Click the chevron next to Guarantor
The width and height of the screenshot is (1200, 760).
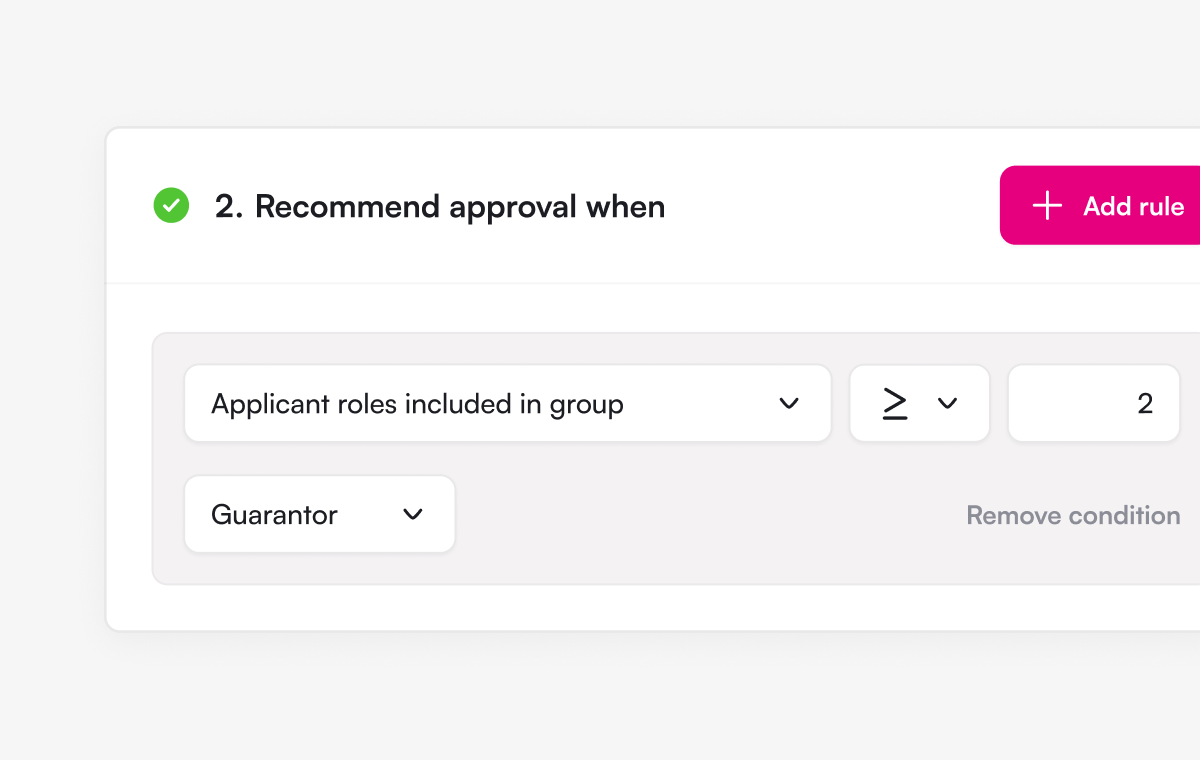tap(413, 514)
